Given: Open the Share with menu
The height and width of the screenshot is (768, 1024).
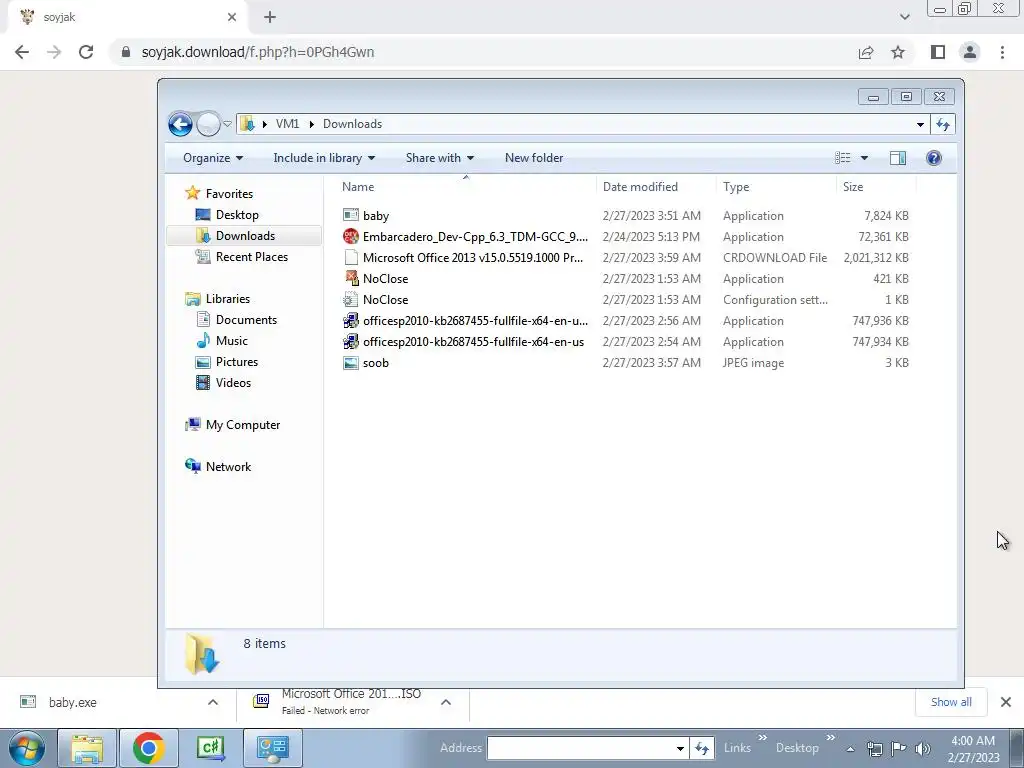Looking at the screenshot, I should [440, 158].
